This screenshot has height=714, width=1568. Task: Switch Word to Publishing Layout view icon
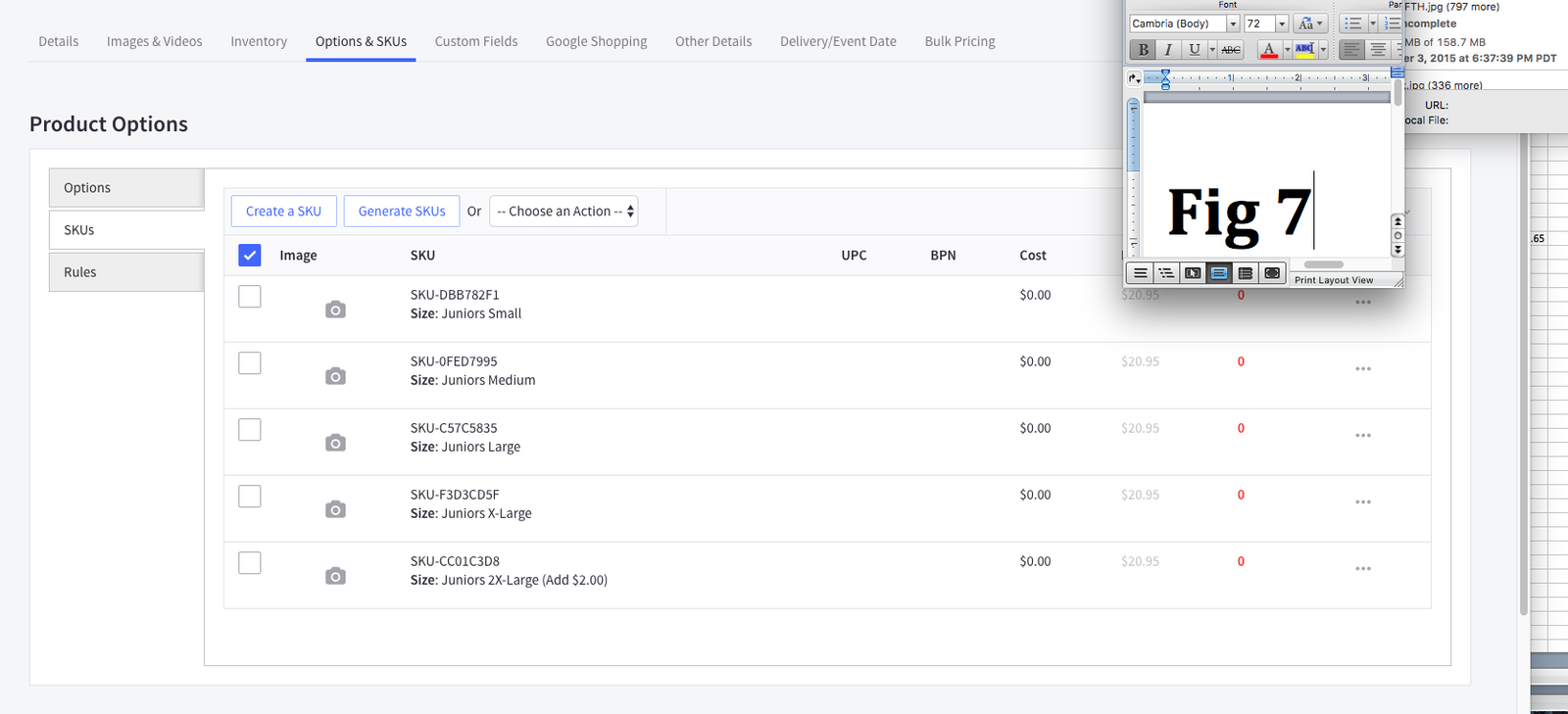point(1193,273)
